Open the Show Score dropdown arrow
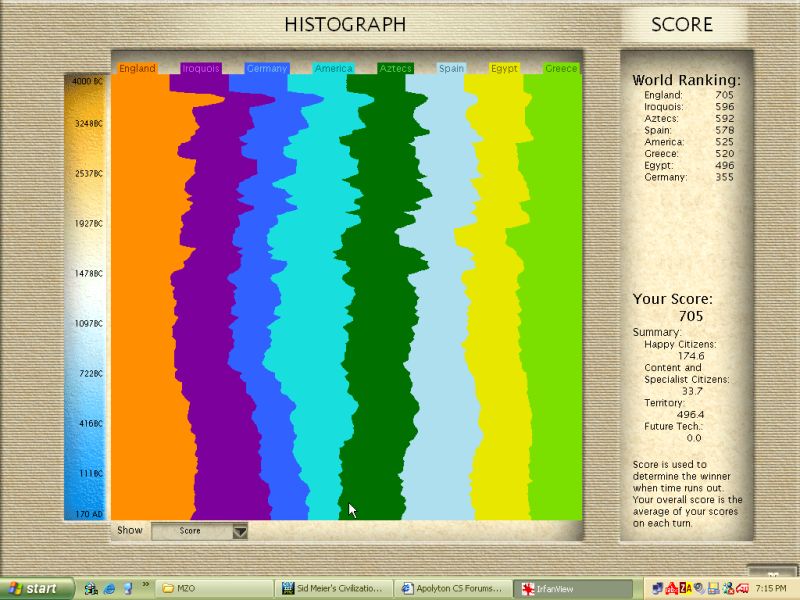The height and width of the screenshot is (600, 800). pos(240,532)
